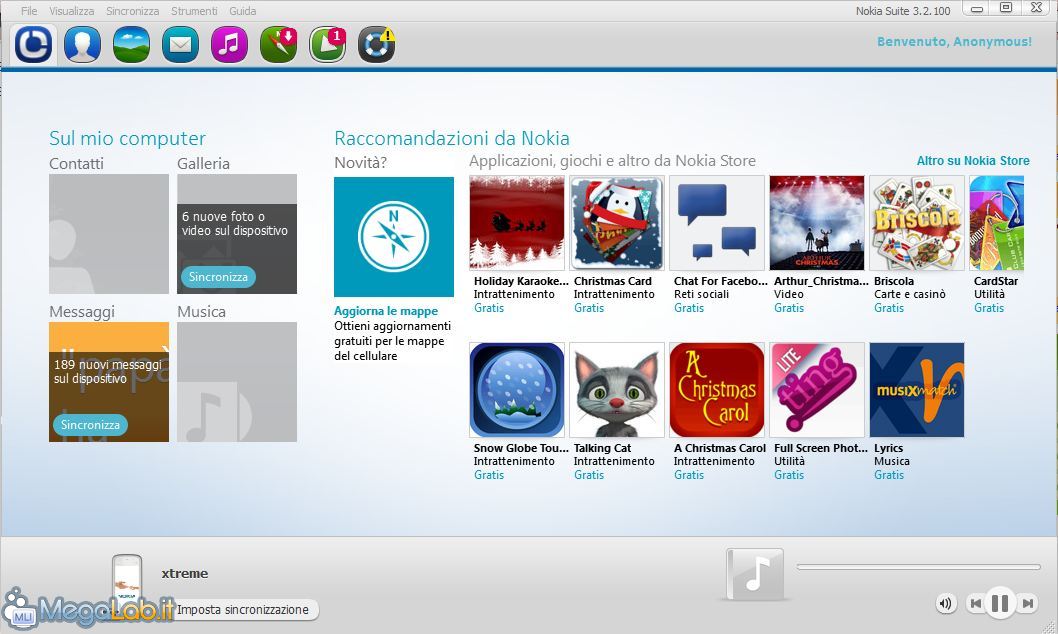This screenshot has height=634, width=1058.
Task: Open the Messages envelope toolbar icon
Action: [x=180, y=45]
